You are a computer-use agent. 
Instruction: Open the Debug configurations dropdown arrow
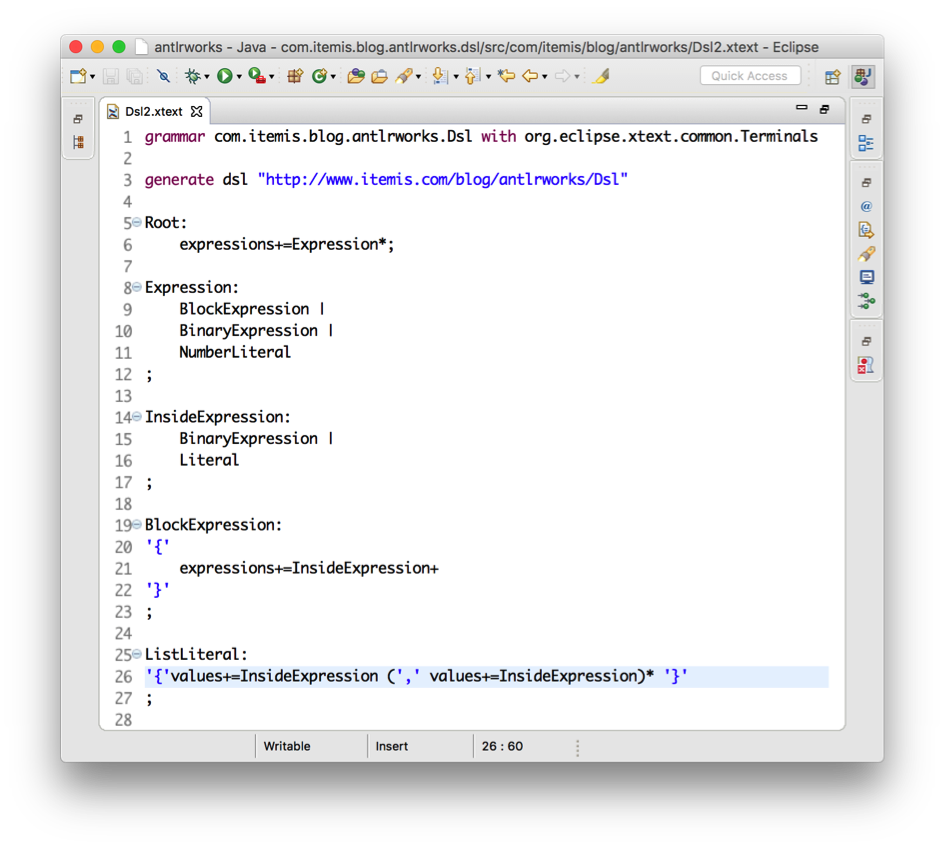tap(207, 77)
